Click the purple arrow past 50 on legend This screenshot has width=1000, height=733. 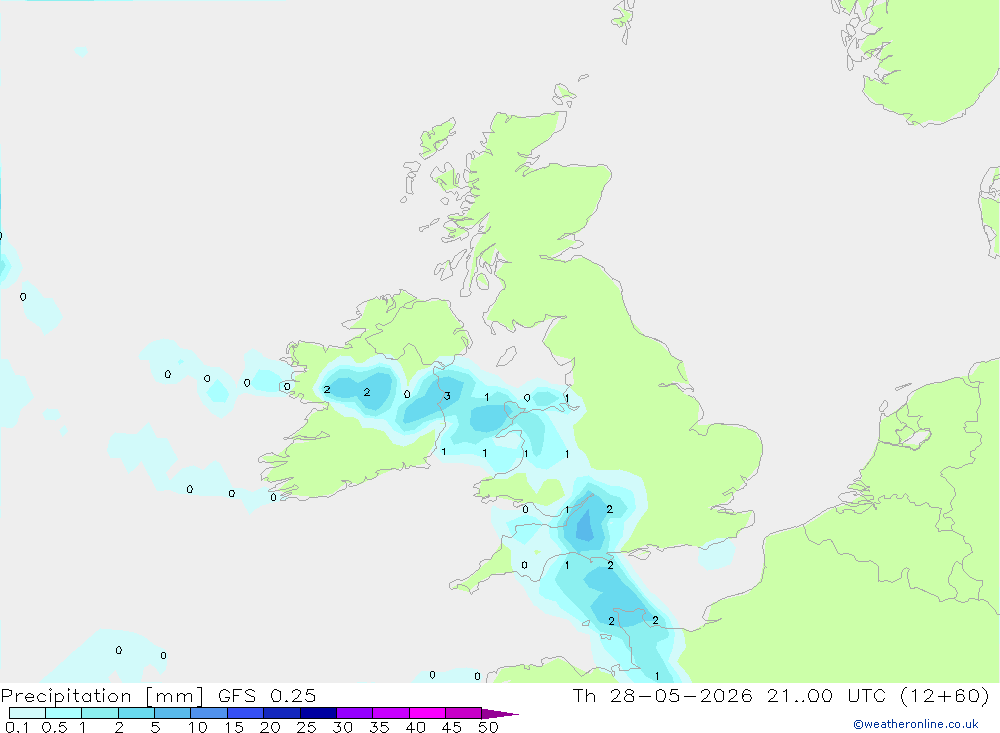click(x=499, y=714)
